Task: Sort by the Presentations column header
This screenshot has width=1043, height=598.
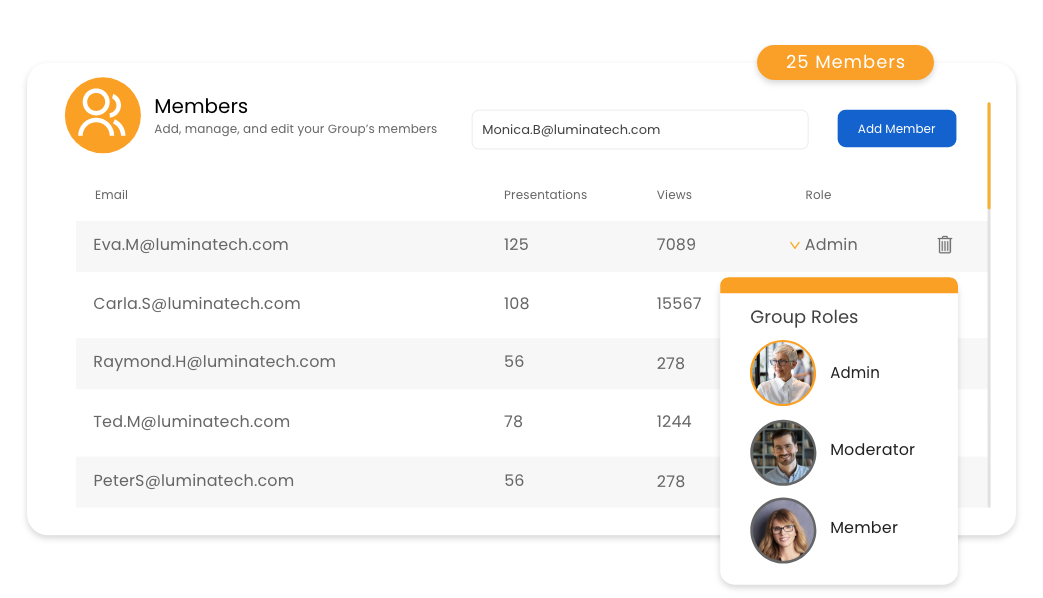Action: 545,195
